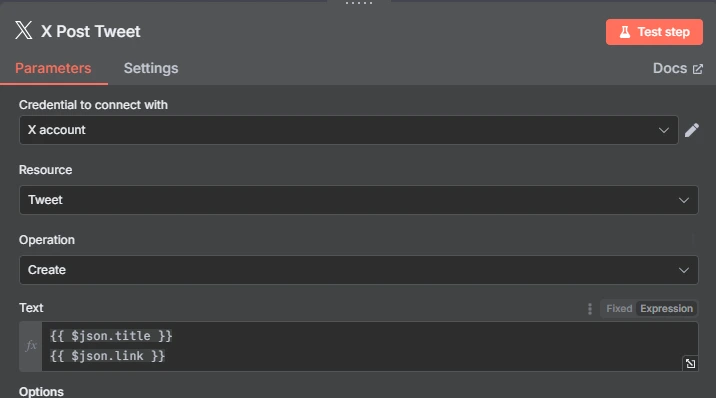Click the X Post Tweet node title
Screen dimensions: 716x398
[90, 31]
